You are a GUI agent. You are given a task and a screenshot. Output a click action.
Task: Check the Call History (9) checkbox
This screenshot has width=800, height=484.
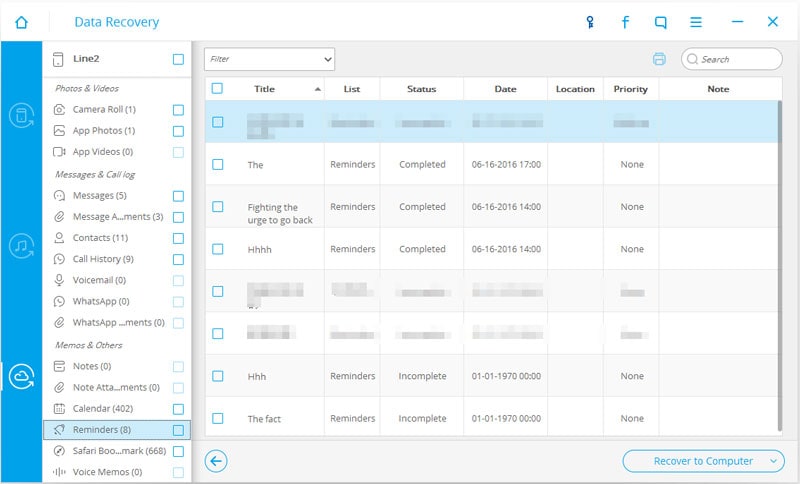pos(178,260)
